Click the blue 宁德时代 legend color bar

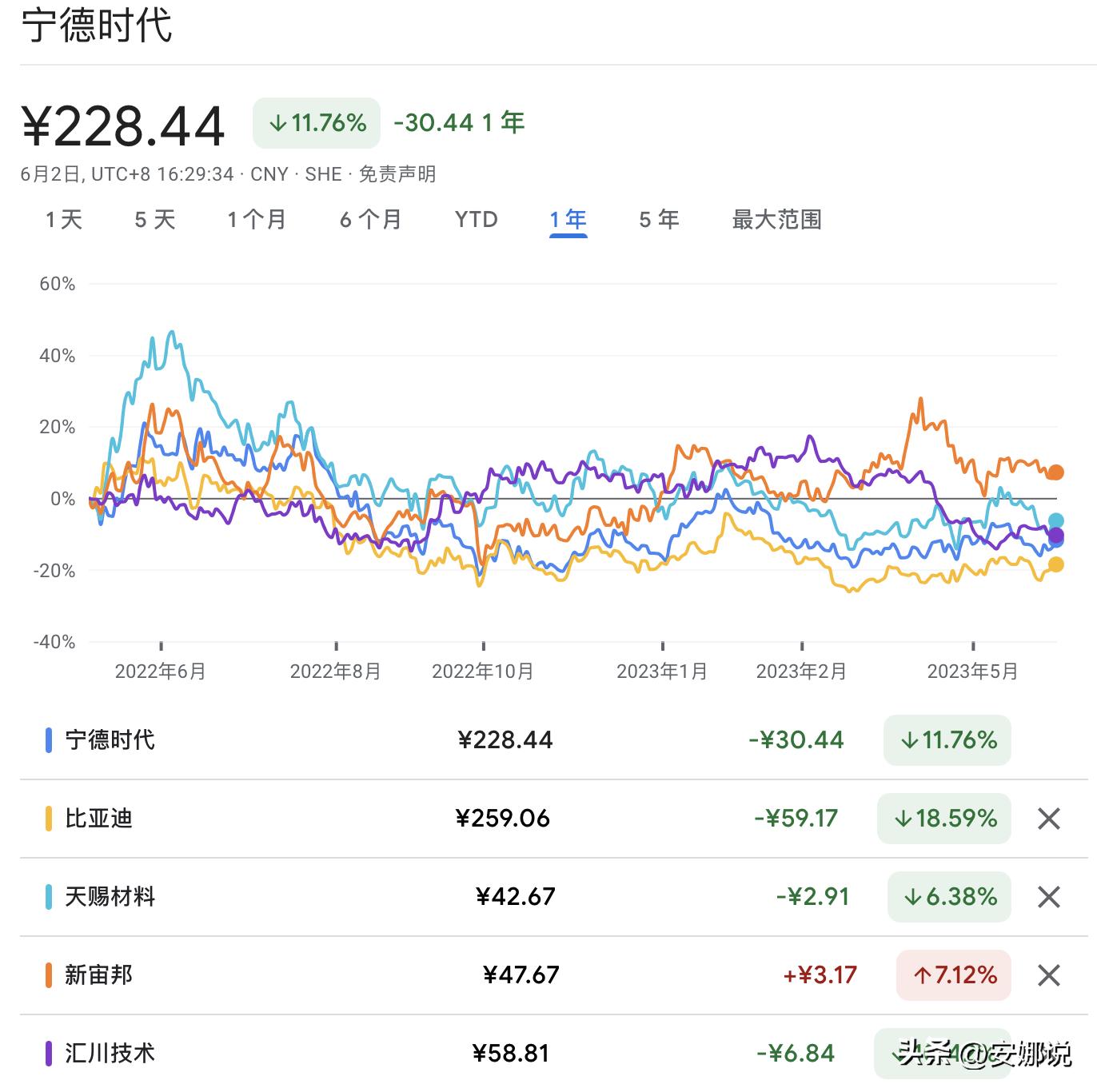coord(49,740)
